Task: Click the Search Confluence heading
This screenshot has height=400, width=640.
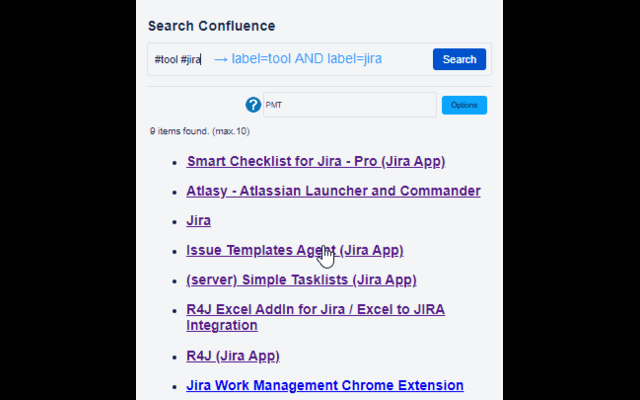Action: (211, 26)
